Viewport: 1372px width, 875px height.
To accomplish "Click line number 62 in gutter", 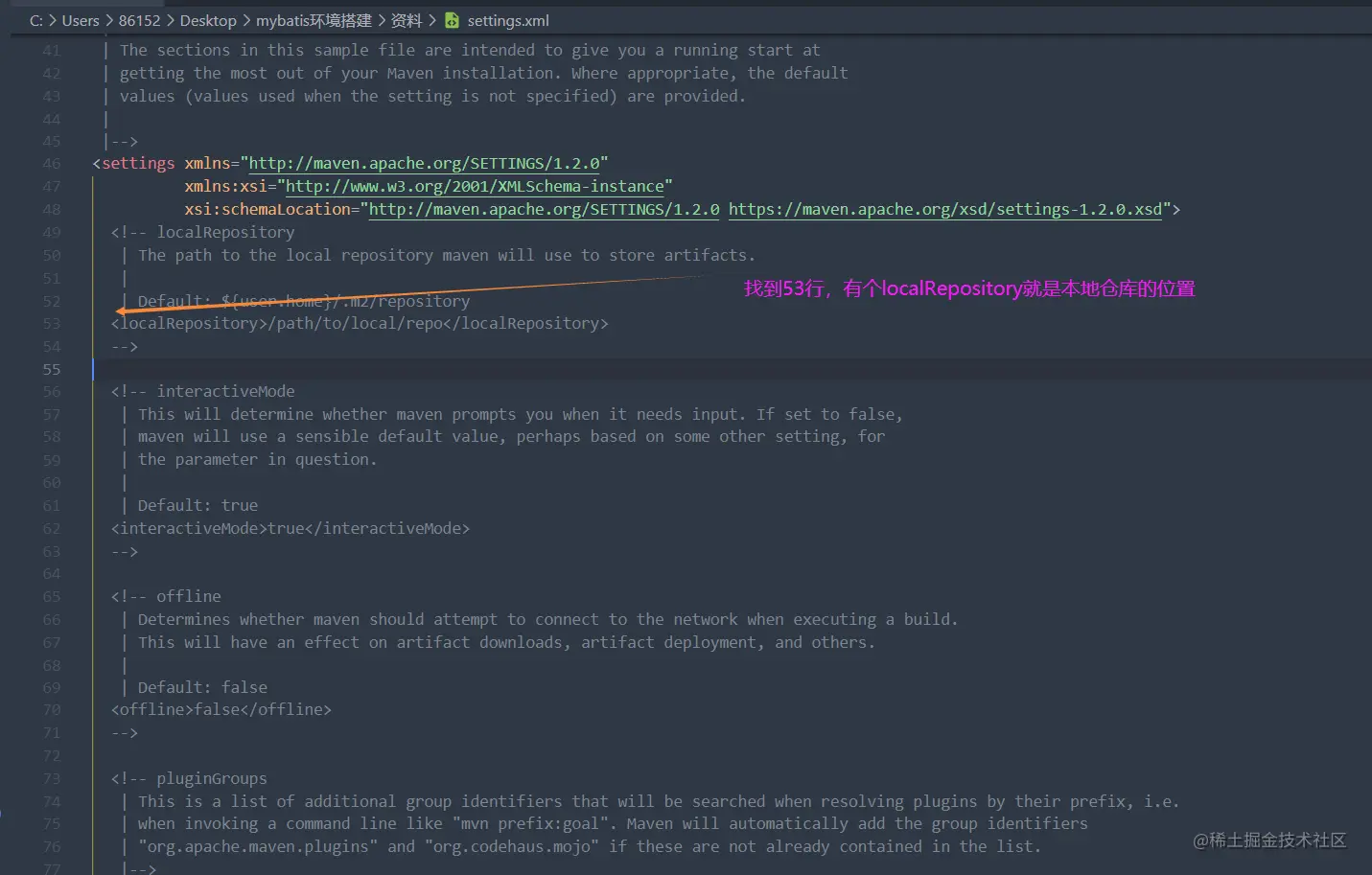I will [x=52, y=529].
